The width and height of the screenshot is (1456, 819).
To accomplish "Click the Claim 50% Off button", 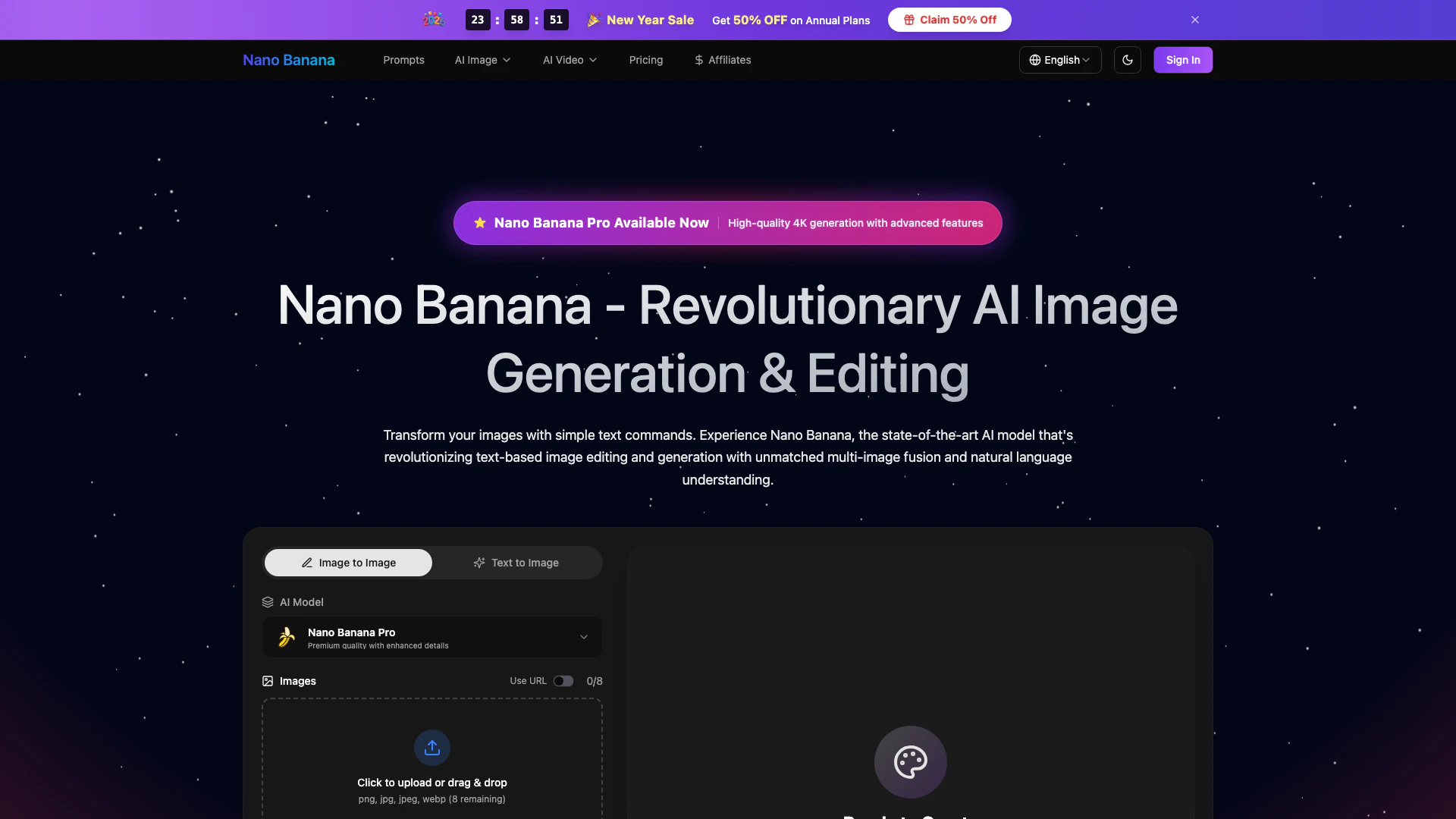I will coord(949,20).
